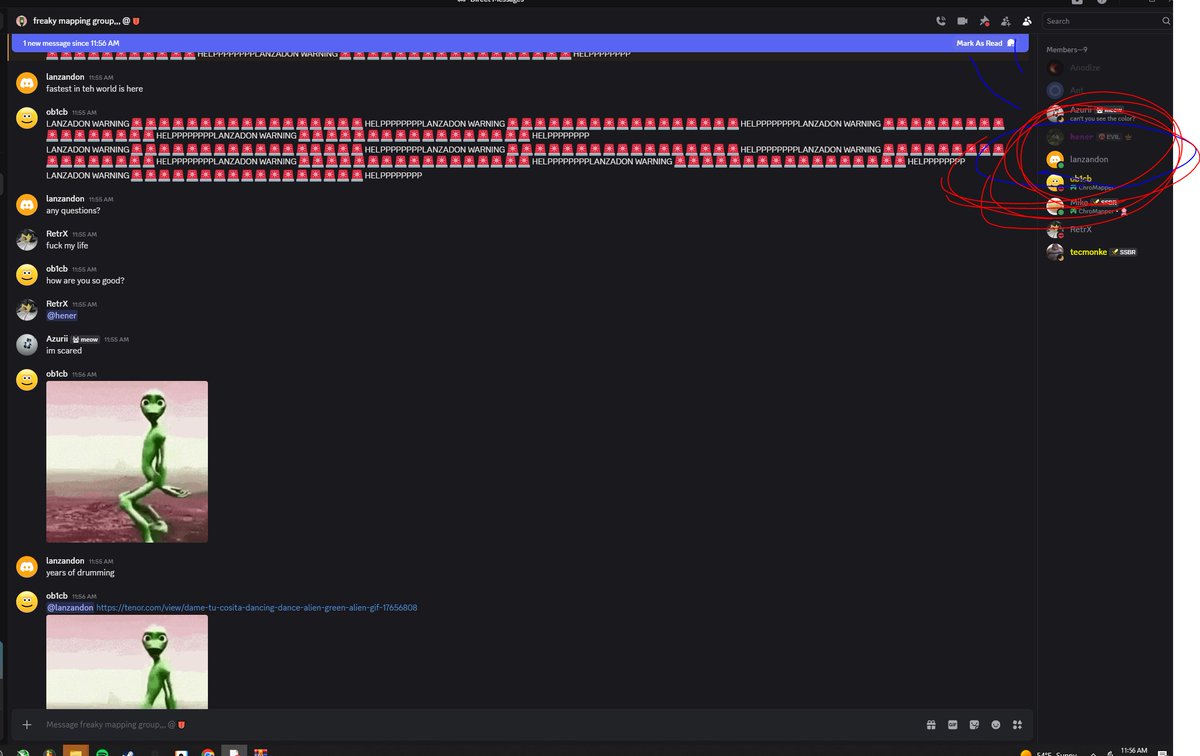Open File Explorer from the taskbar
This screenshot has height=756, width=1200.
coord(76,751)
